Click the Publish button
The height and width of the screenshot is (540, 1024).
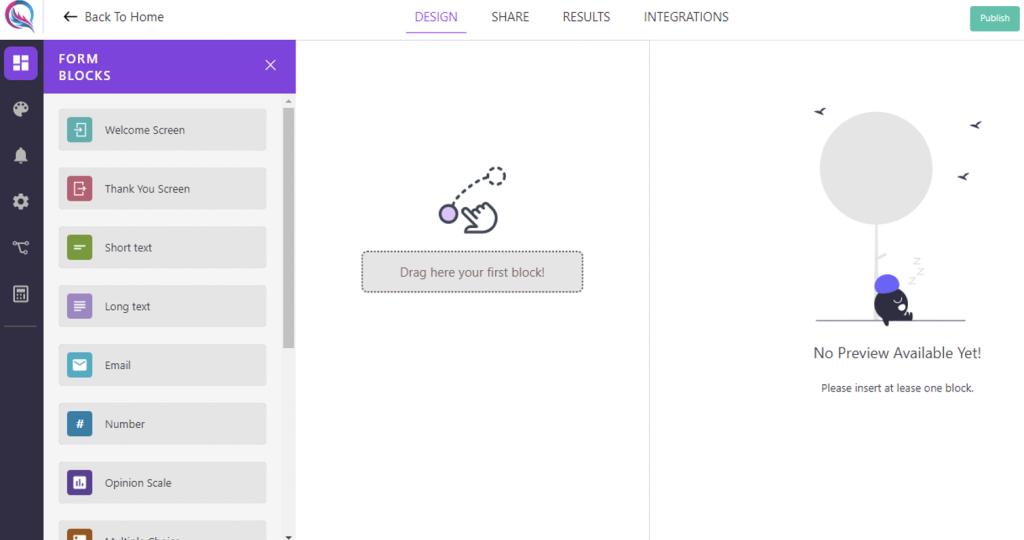[995, 18]
